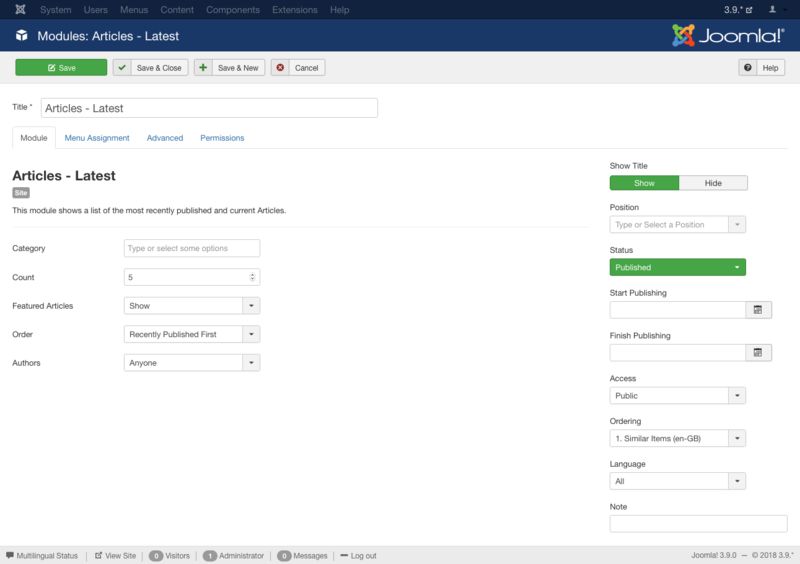Click the plus icon for Save & New

pyautogui.click(x=203, y=67)
